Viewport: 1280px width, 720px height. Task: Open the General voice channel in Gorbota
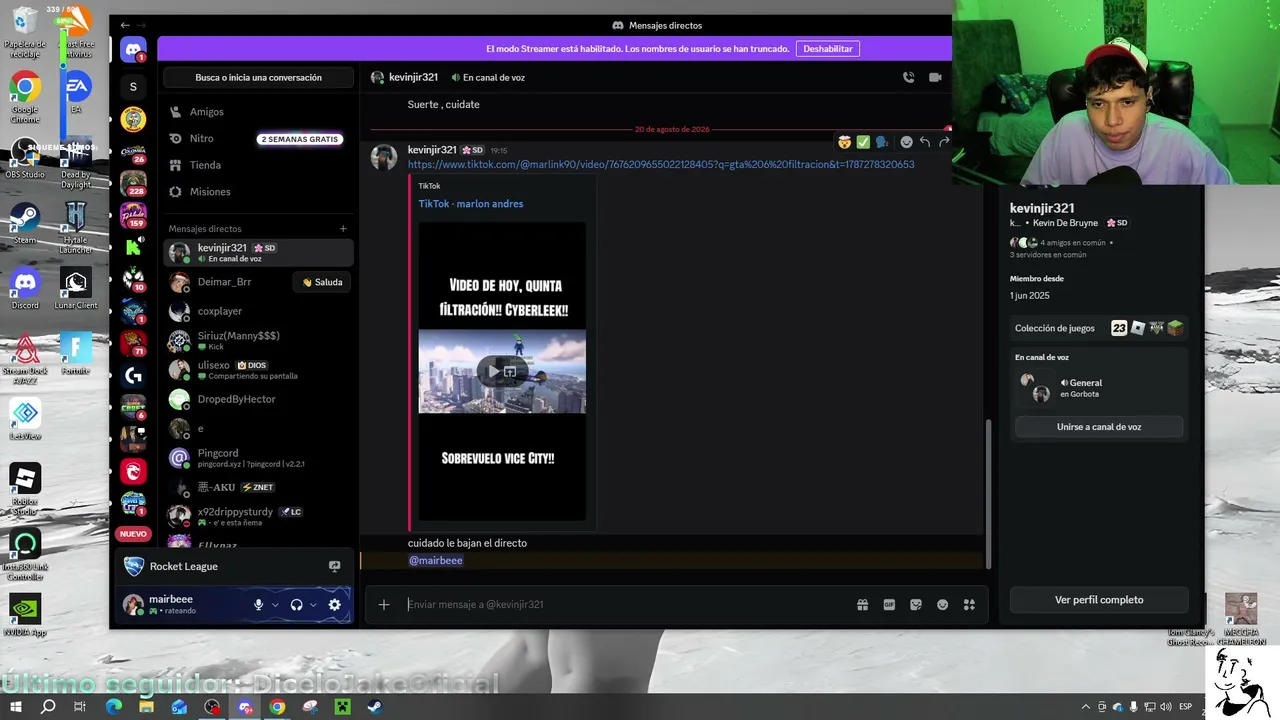point(1085,383)
